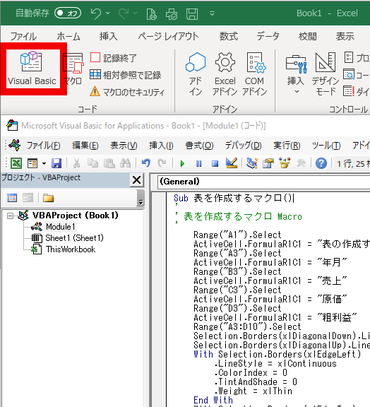Open Properties Window toolbar icon

[x=268, y=163]
